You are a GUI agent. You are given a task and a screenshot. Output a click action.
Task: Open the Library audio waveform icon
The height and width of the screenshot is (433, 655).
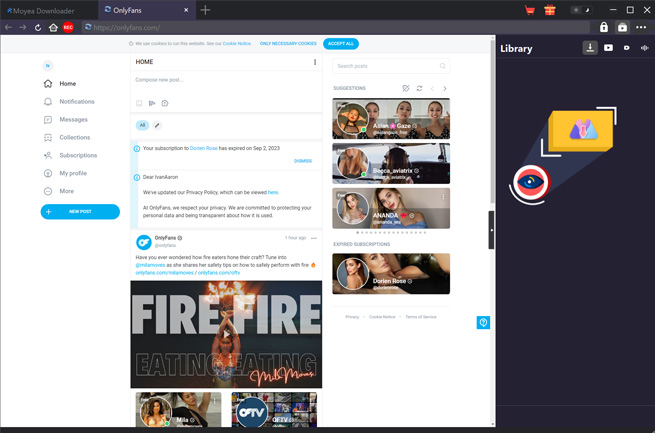click(645, 48)
